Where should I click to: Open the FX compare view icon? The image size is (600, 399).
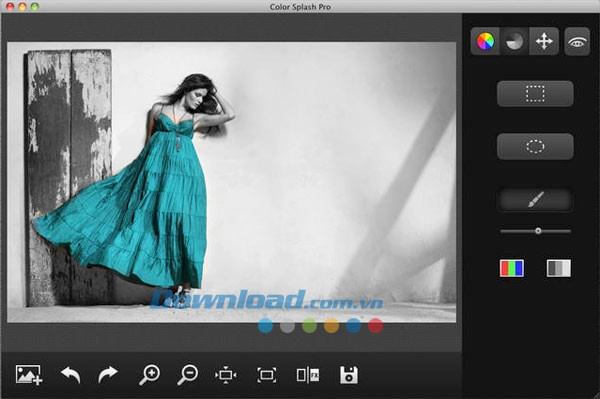[308, 375]
